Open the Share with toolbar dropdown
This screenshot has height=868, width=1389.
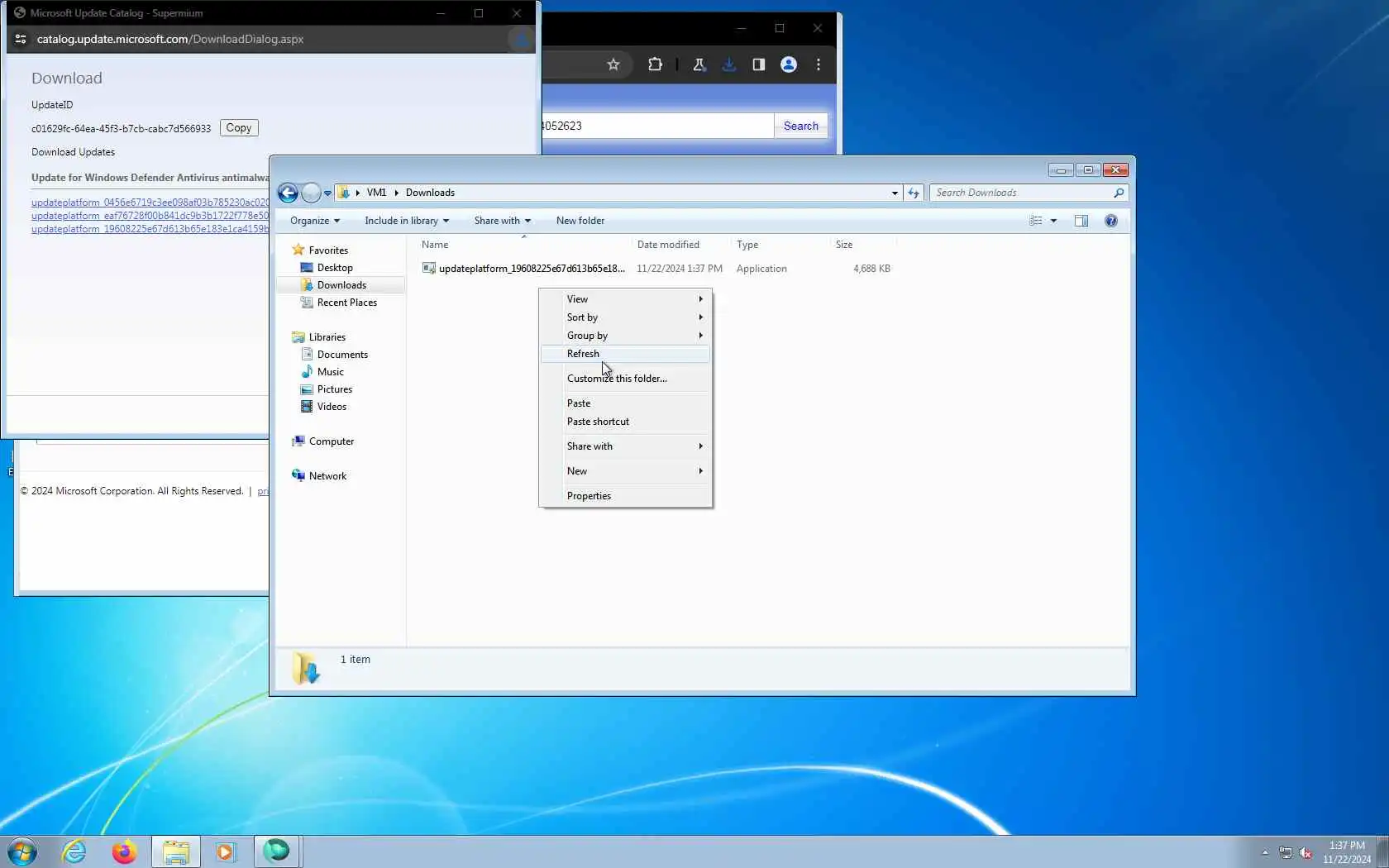point(503,221)
